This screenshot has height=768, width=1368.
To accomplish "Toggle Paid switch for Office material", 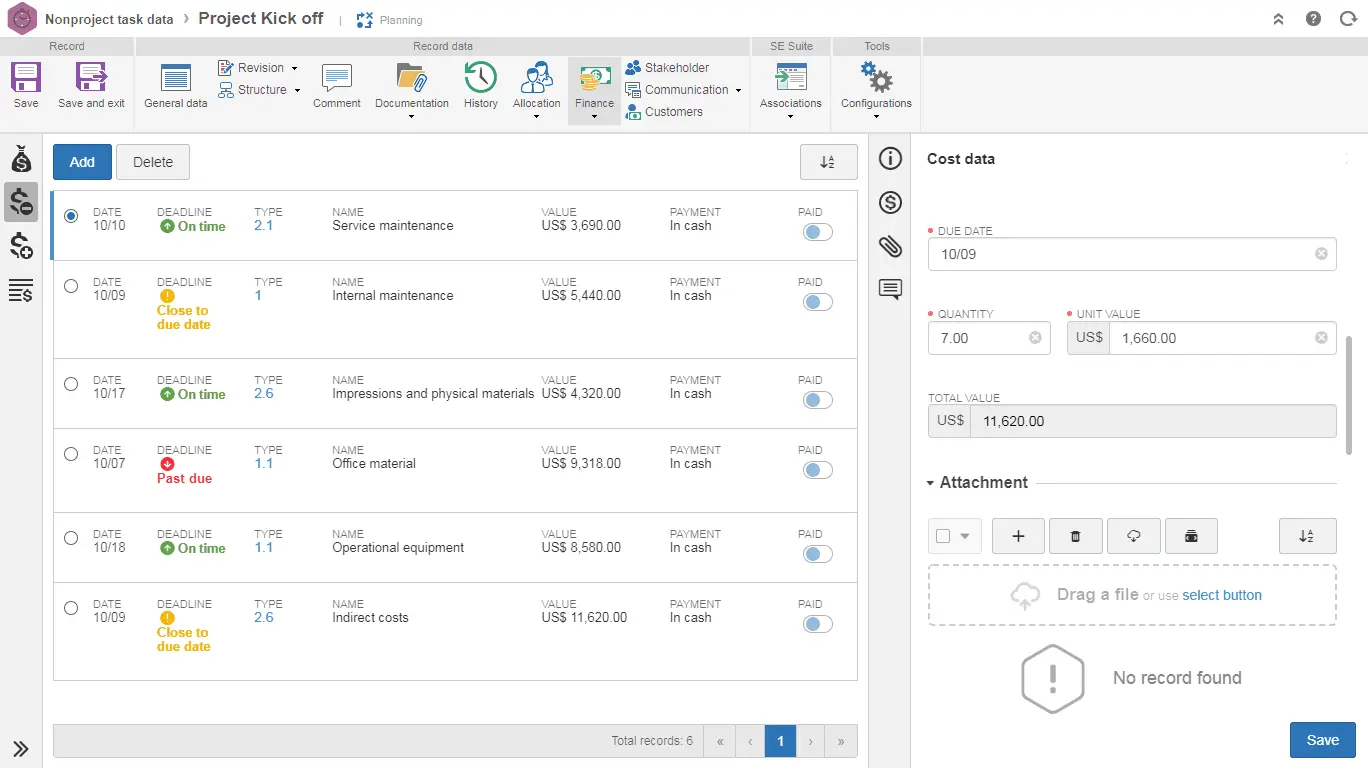I will click(817, 469).
